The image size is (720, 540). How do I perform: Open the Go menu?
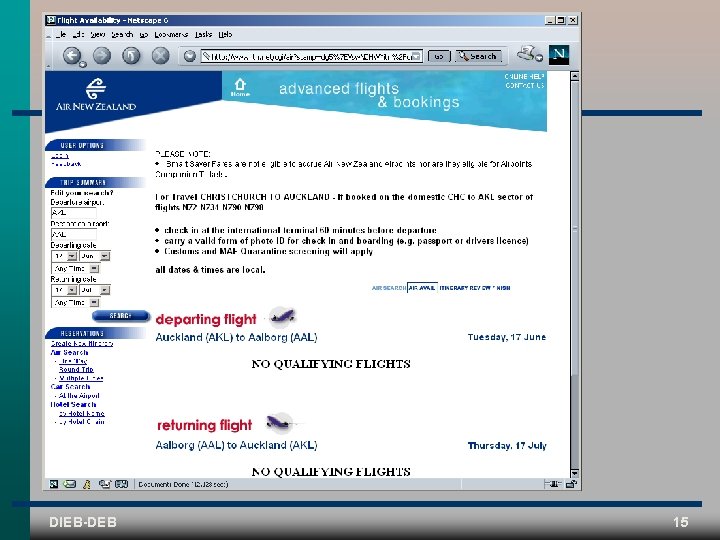[144, 34]
